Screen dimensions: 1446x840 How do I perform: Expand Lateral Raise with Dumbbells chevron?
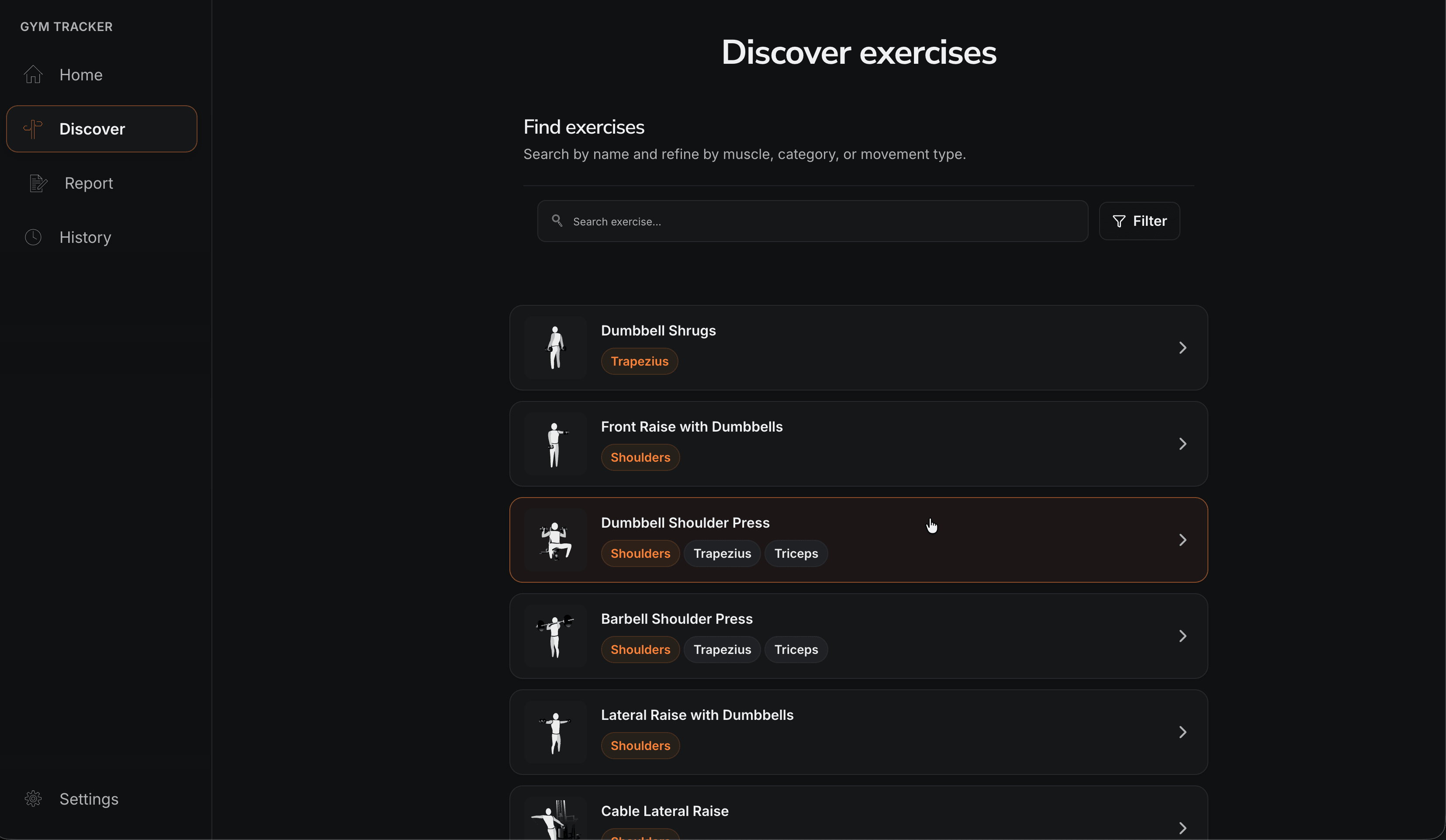tap(1183, 732)
